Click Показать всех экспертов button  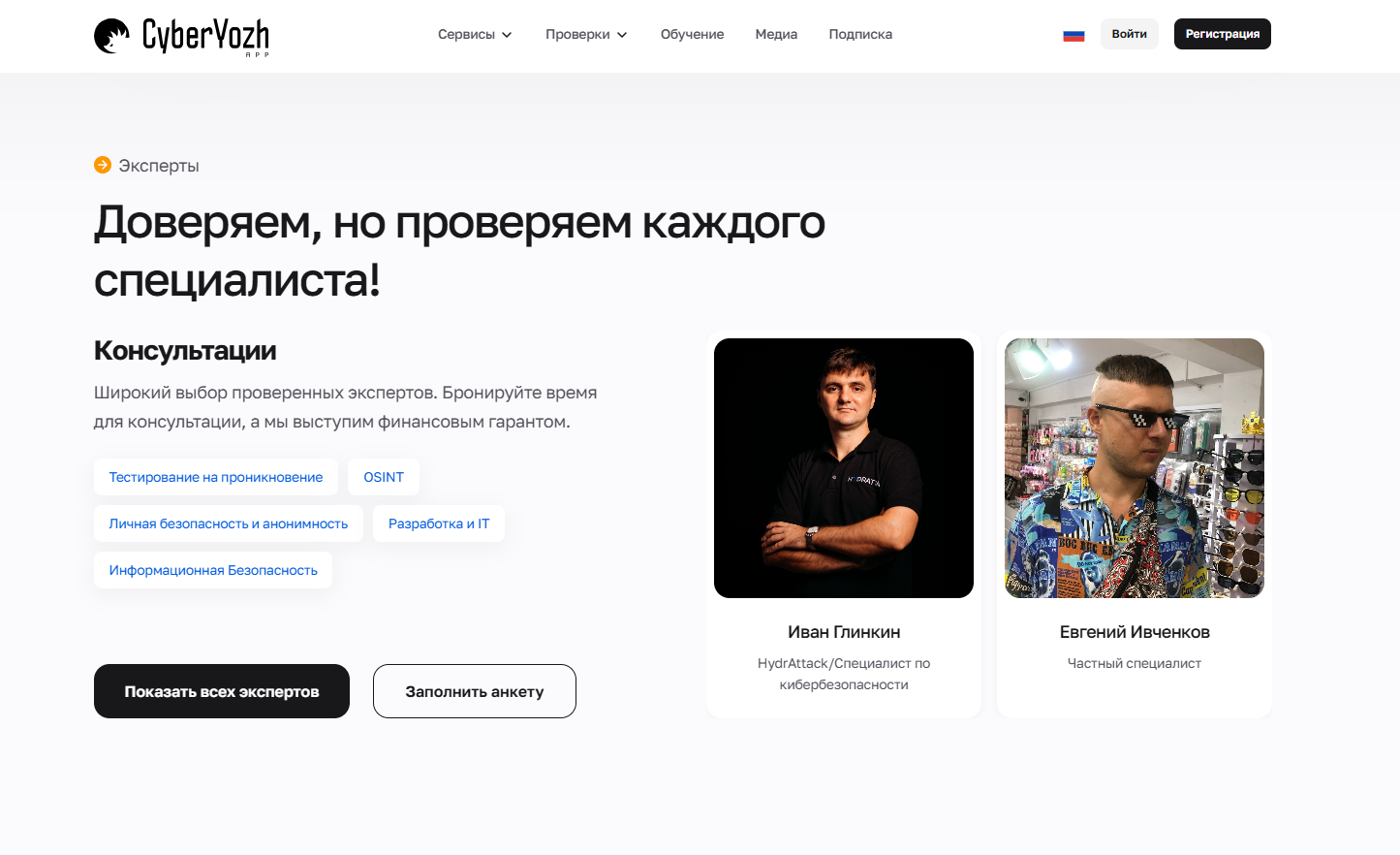pyautogui.click(x=222, y=691)
